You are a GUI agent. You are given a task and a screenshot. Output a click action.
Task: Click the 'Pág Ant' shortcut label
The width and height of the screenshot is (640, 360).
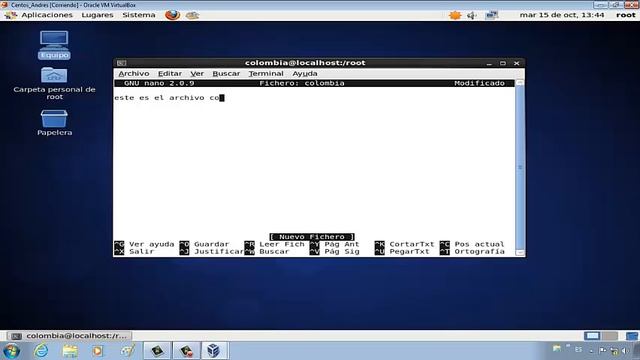[x=342, y=244]
